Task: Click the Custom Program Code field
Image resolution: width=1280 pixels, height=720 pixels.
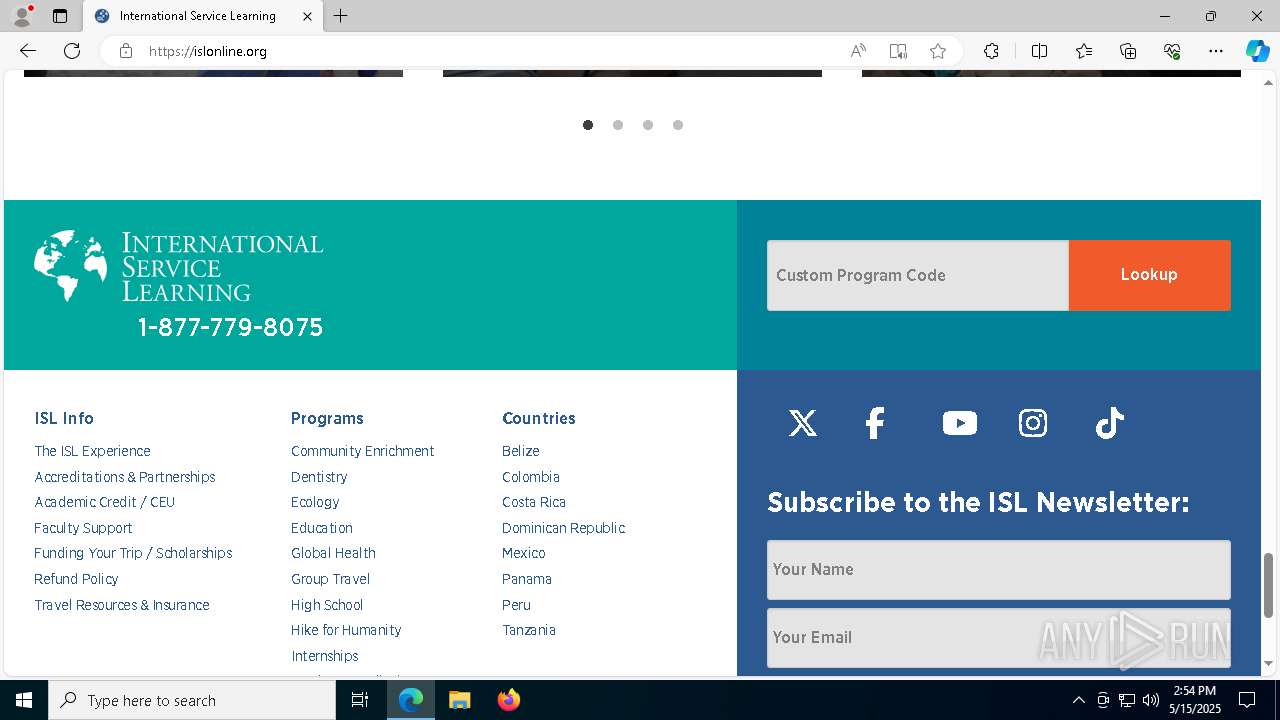Action: [918, 275]
